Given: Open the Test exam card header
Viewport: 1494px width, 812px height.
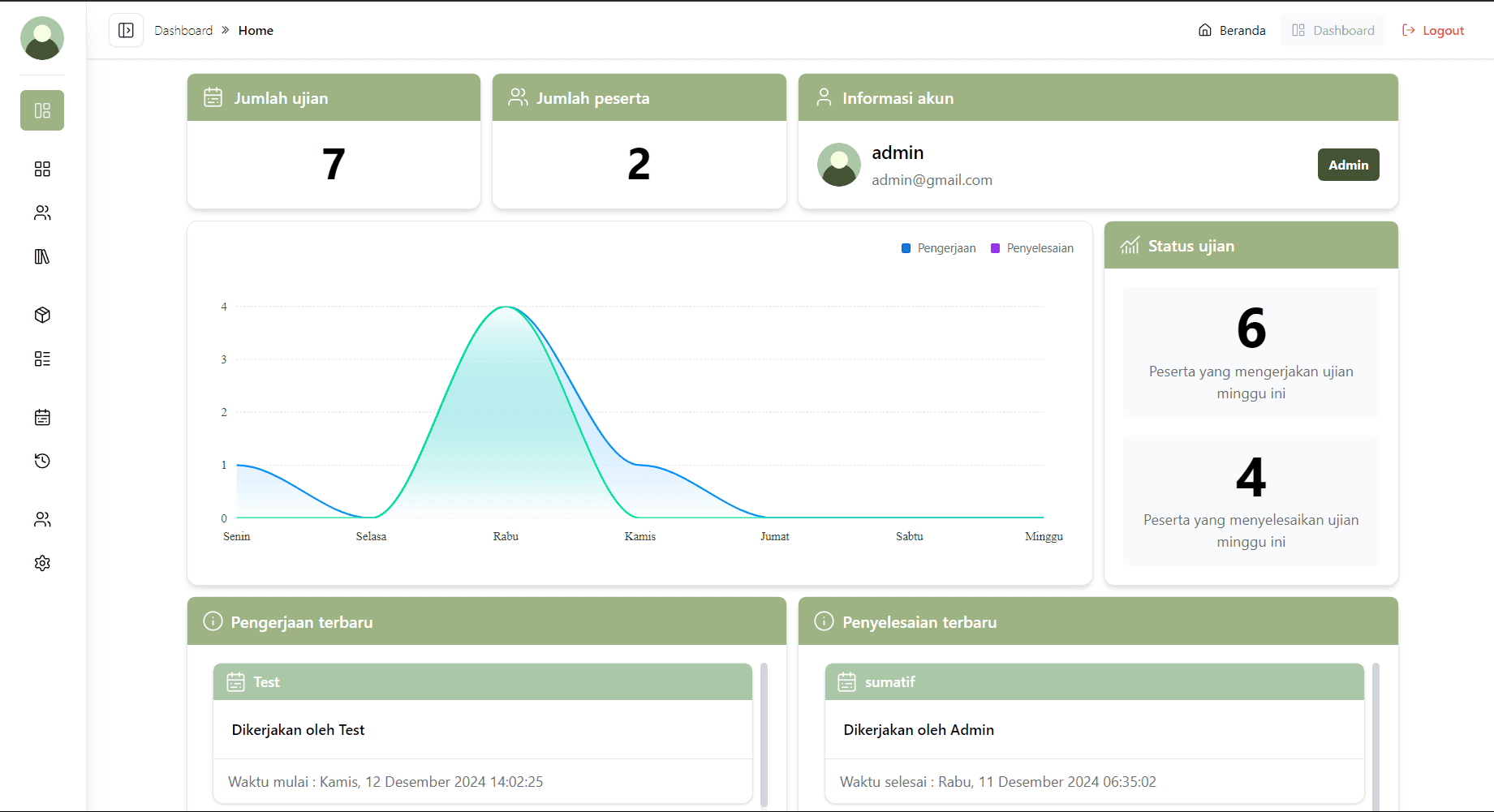Looking at the screenshot, I should pos(483,682).
